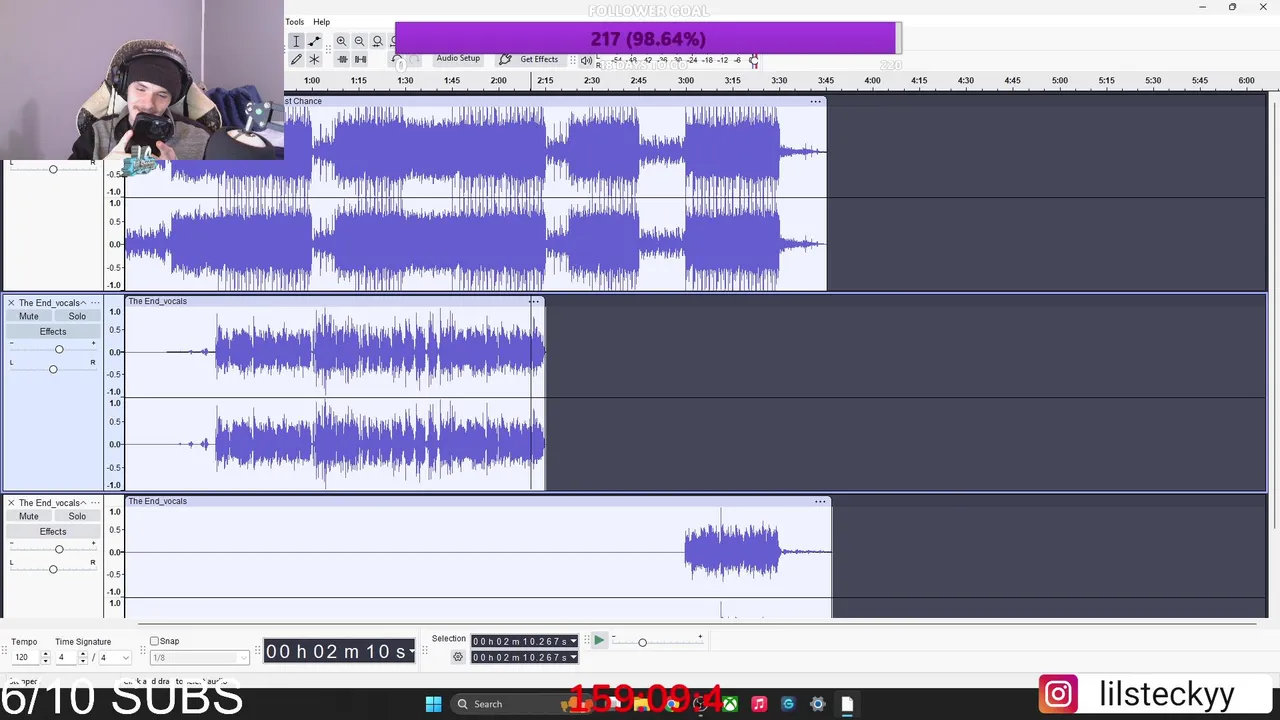Click the playback meter speaker icon
This screenshot has width=1280, height=720.
tap(586, 60)
